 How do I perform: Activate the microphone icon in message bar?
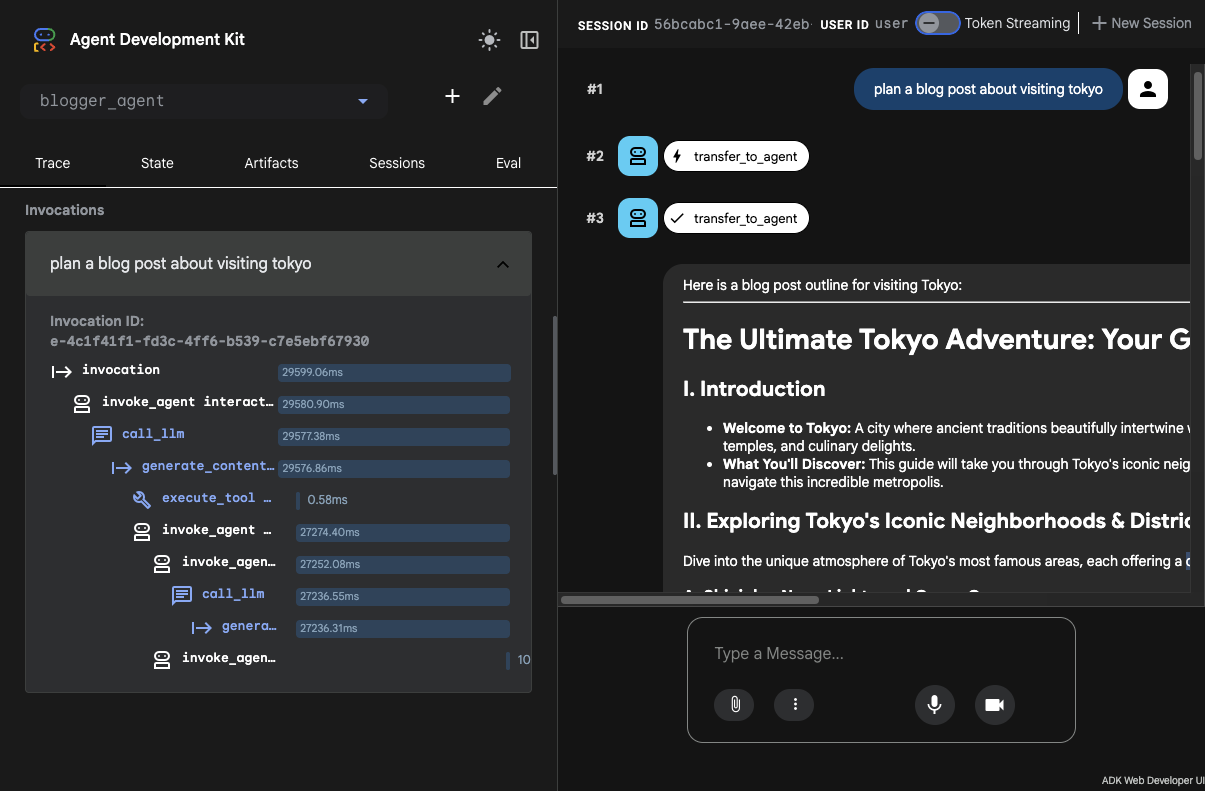point(934,705)
